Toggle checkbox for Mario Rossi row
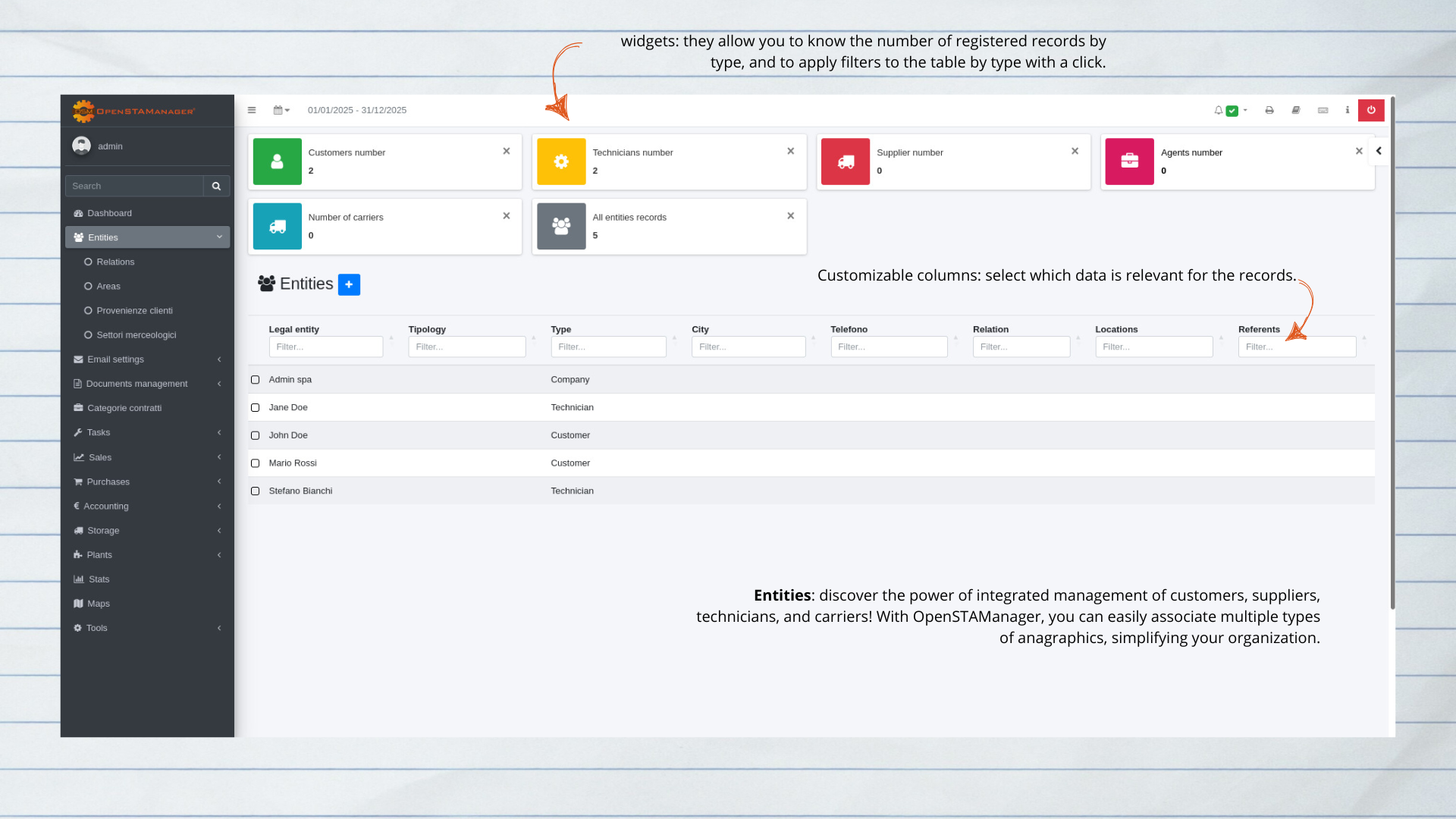1456x819 pixels. click(255, 462)
